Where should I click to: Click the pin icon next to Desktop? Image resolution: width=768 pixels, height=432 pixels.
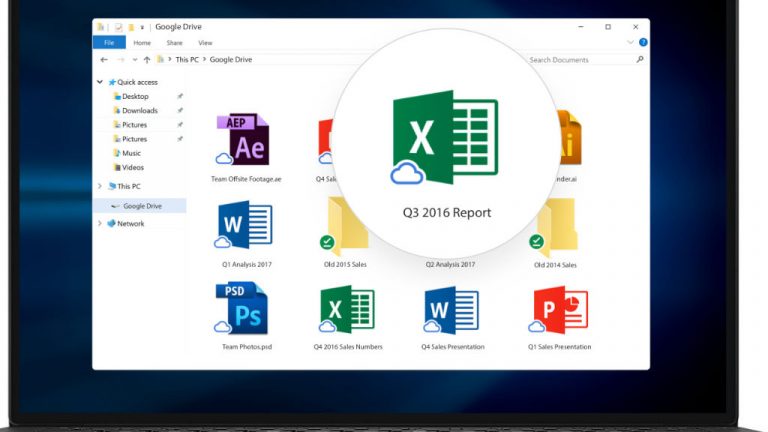(x=180, y=96)
